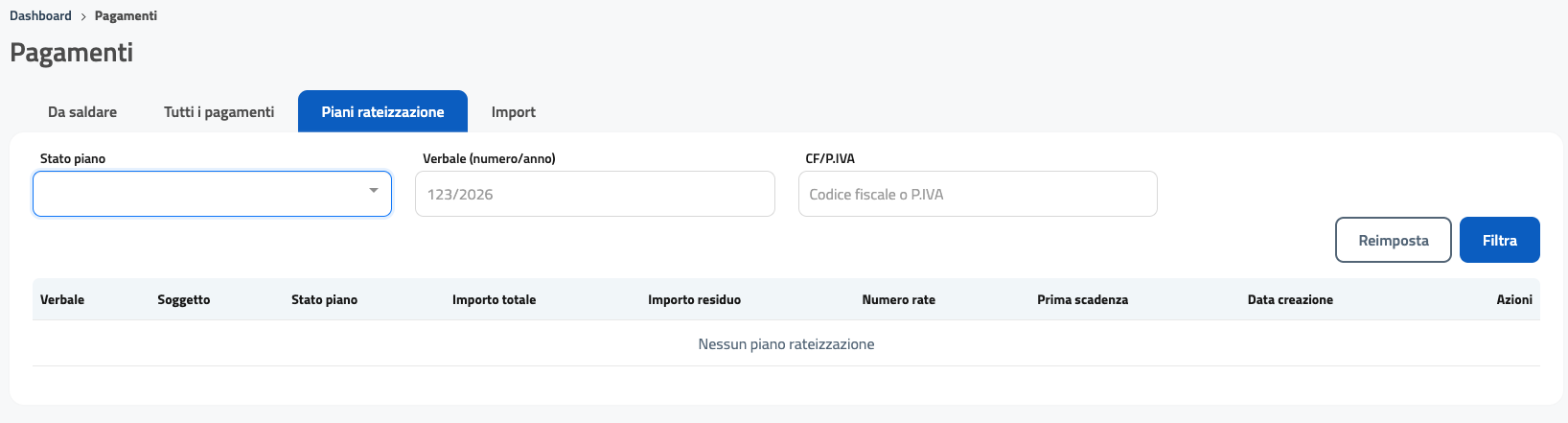1568x423 pixels.
Task: Select the Importo residuo column header
Action: click(x=694, y=300)
